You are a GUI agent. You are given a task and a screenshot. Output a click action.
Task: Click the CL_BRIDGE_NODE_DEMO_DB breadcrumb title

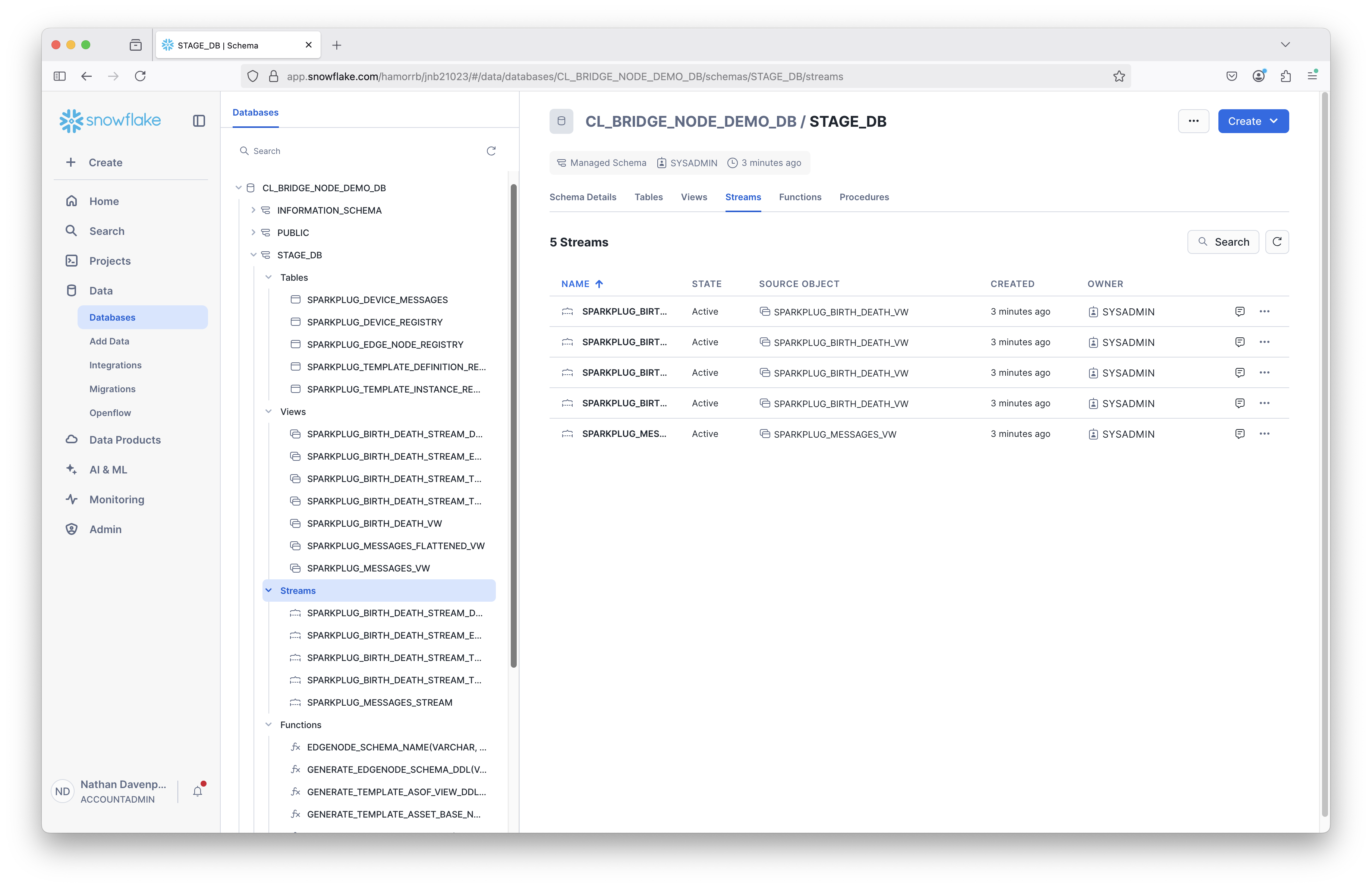690,122
